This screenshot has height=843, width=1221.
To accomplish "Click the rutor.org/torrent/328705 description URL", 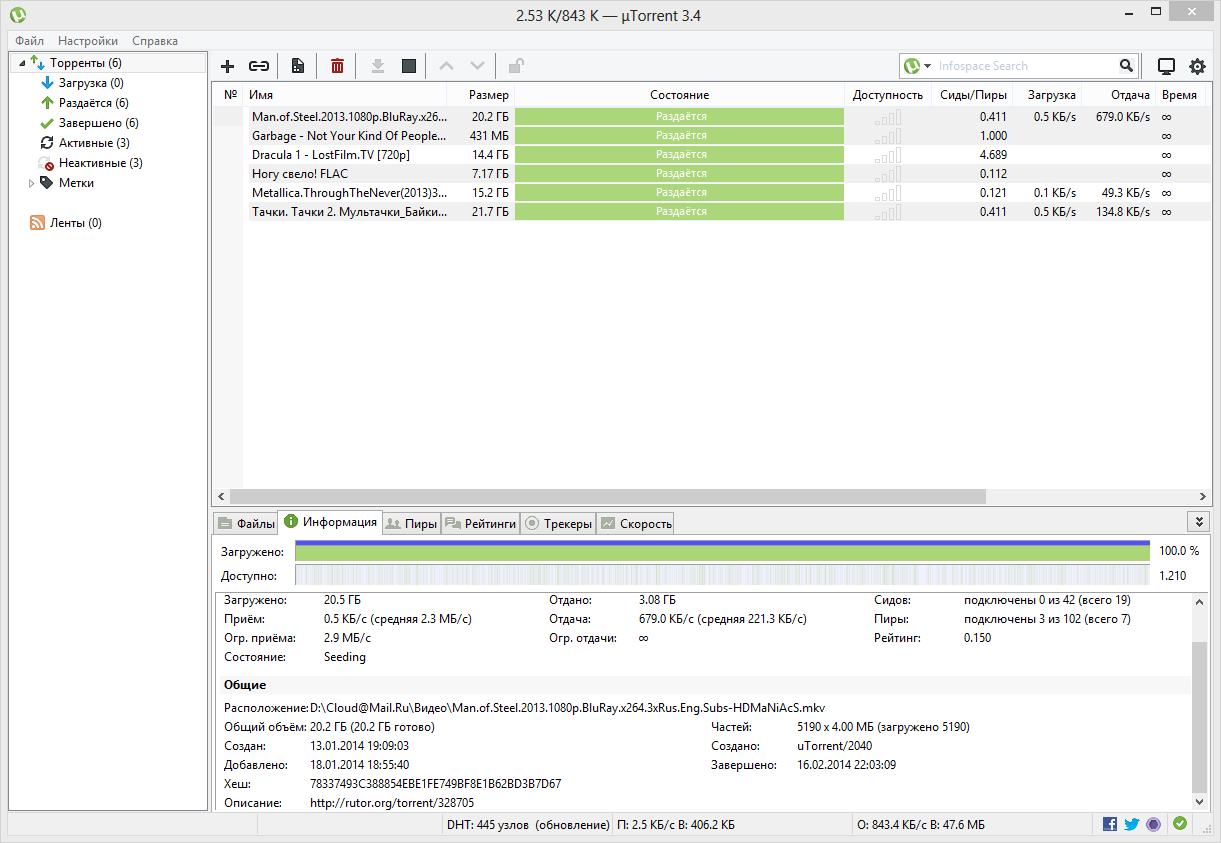I will click(392, 803).
